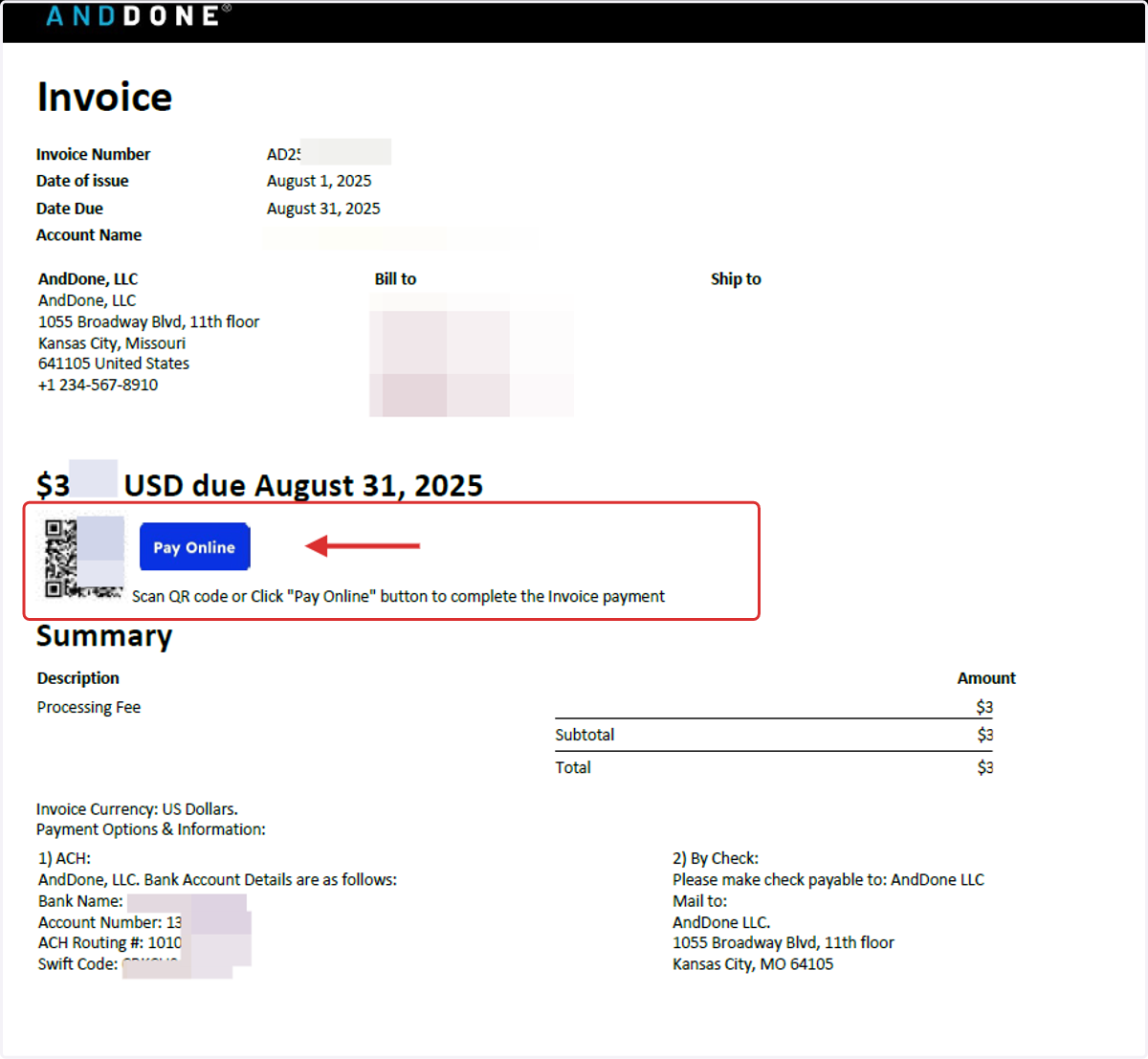Click the Scan QR code instruction text
The height and width of the screenshot is (1059, 1148).
tap(398, 596)
